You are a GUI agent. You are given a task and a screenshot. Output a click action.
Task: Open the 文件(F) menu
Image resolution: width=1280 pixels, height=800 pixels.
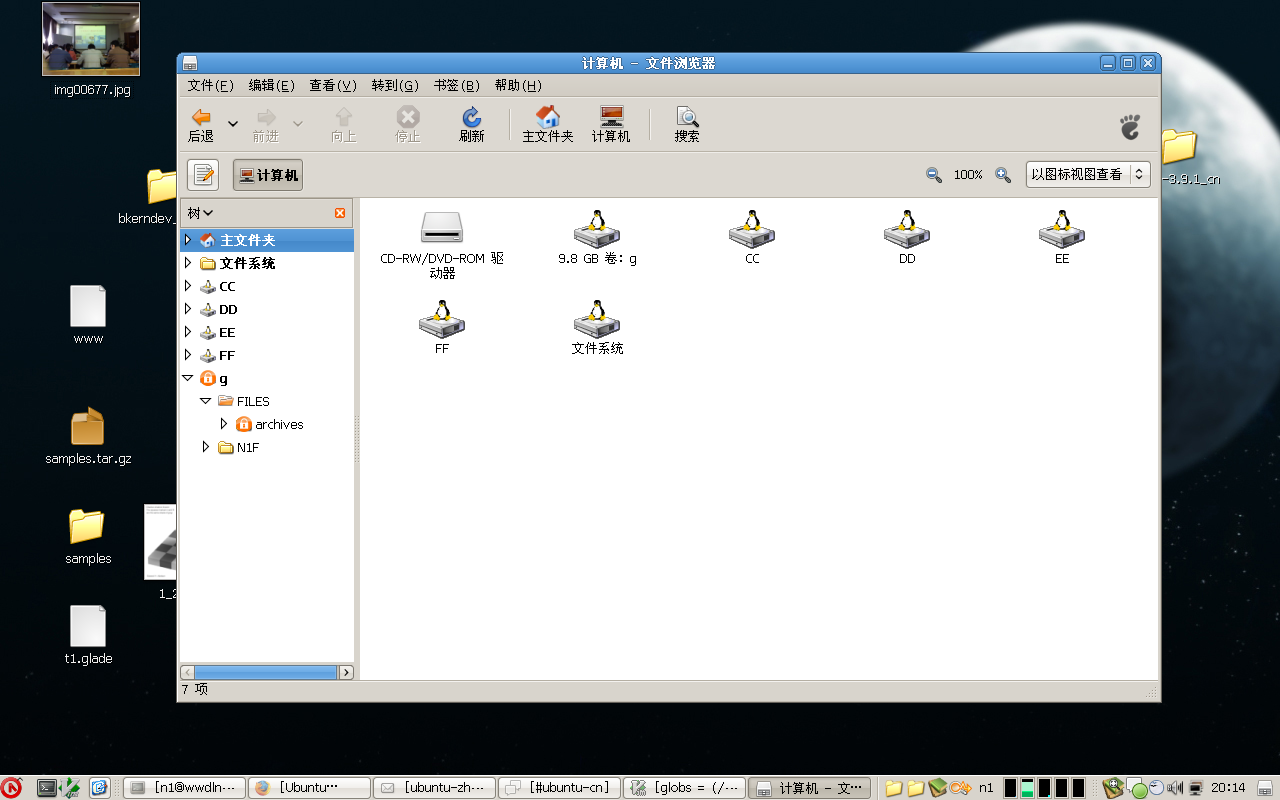point(210,86)
